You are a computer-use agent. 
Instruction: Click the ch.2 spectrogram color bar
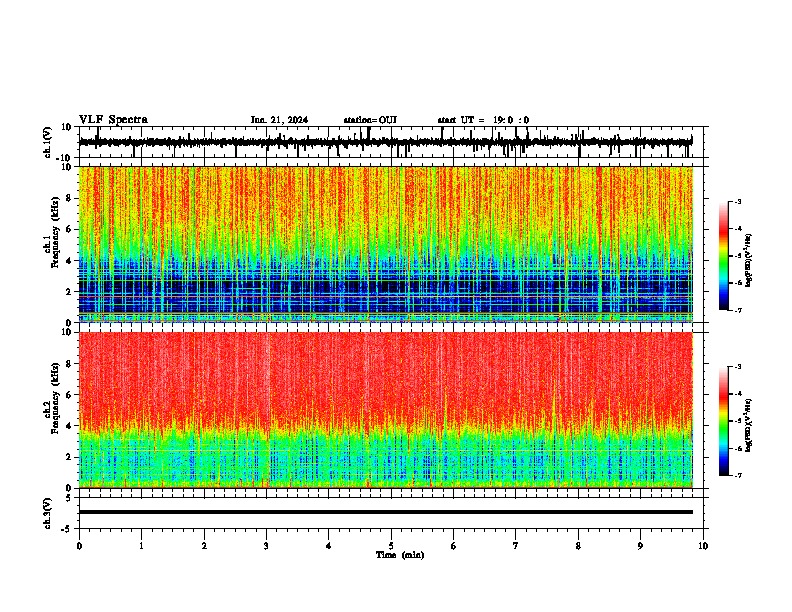[x=724, y=421]
